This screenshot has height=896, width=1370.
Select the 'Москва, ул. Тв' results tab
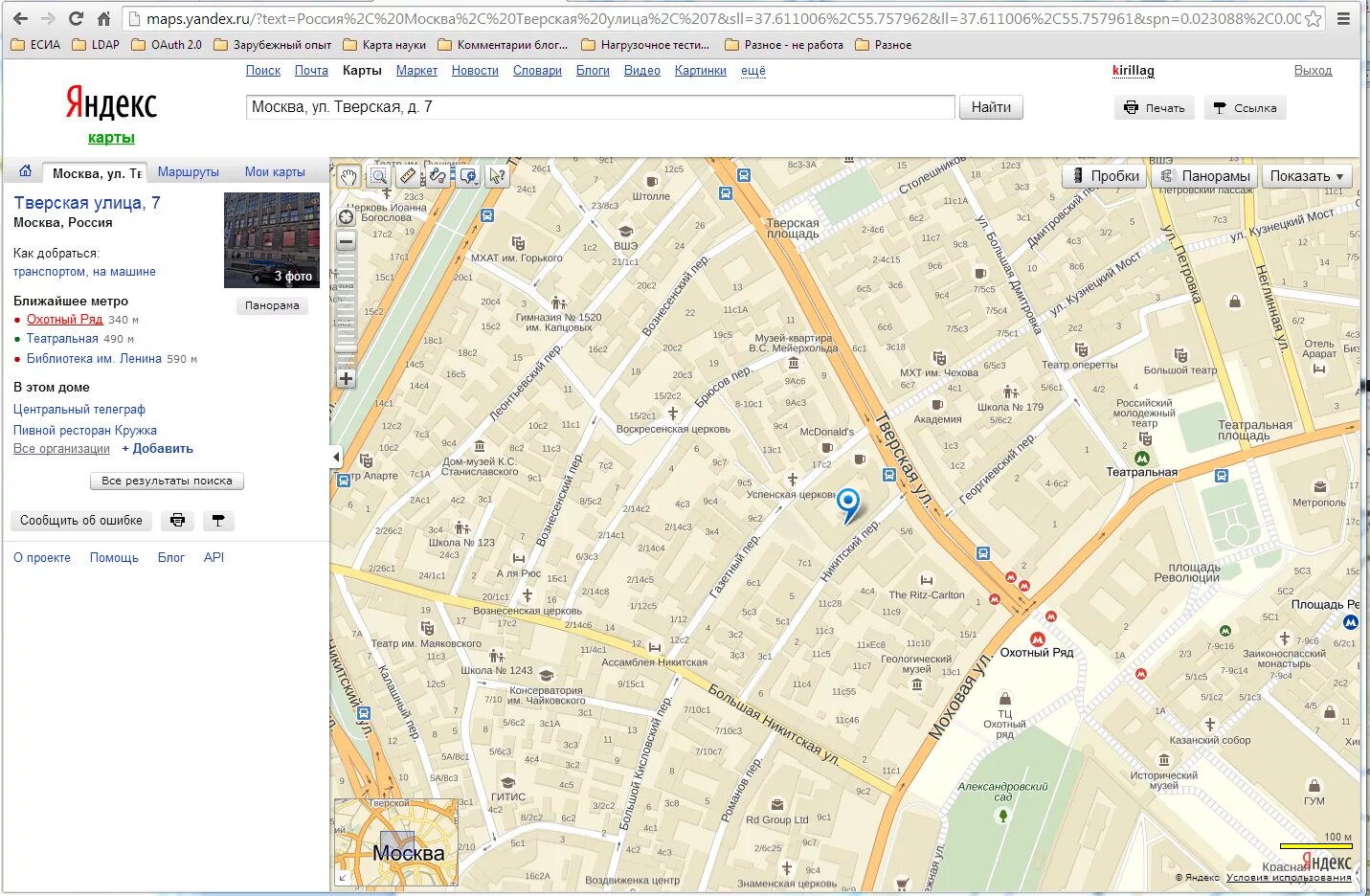[96, 172]
